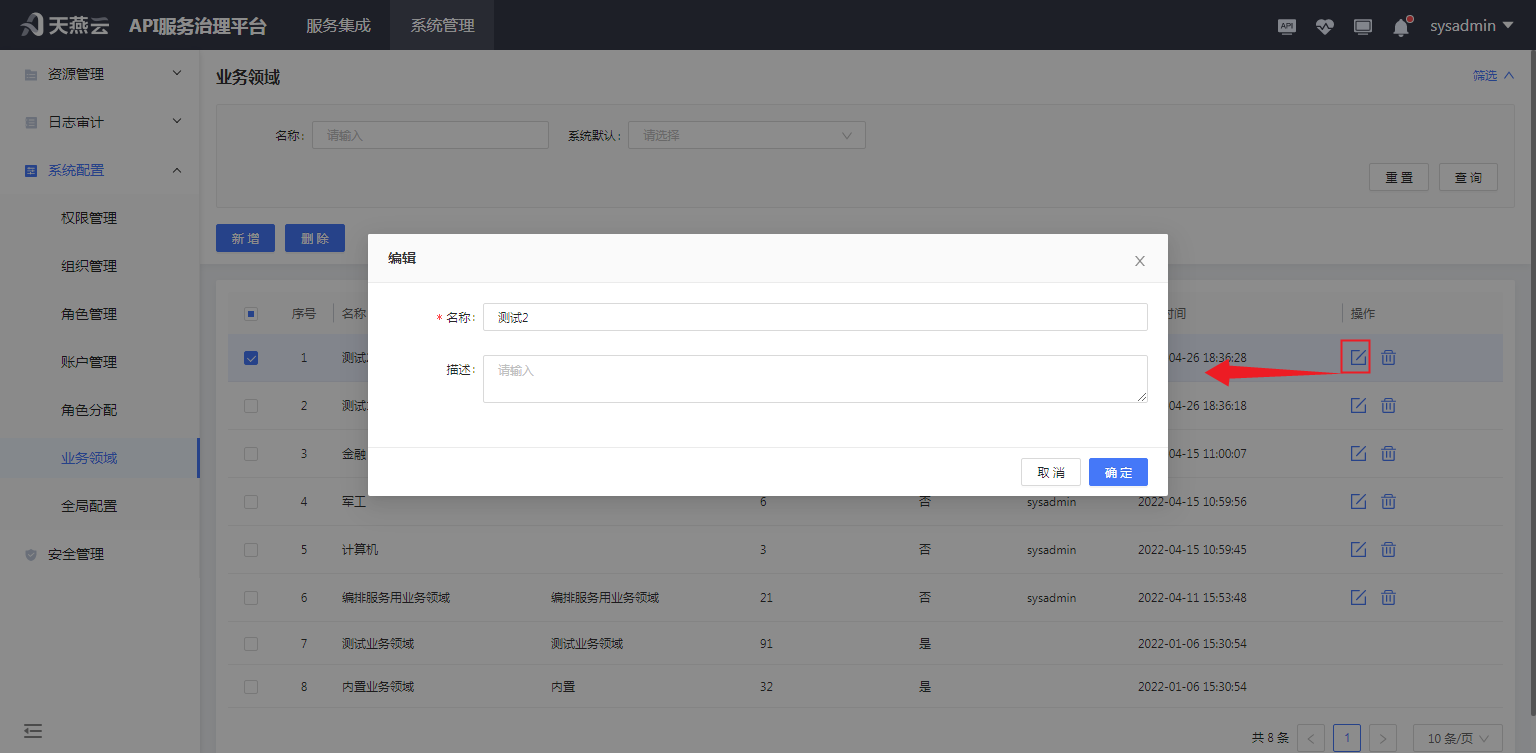Click the health monitoring heart icon
Image resolution: width=1536 pixels, height=753 pixels.
point(1324,26)
